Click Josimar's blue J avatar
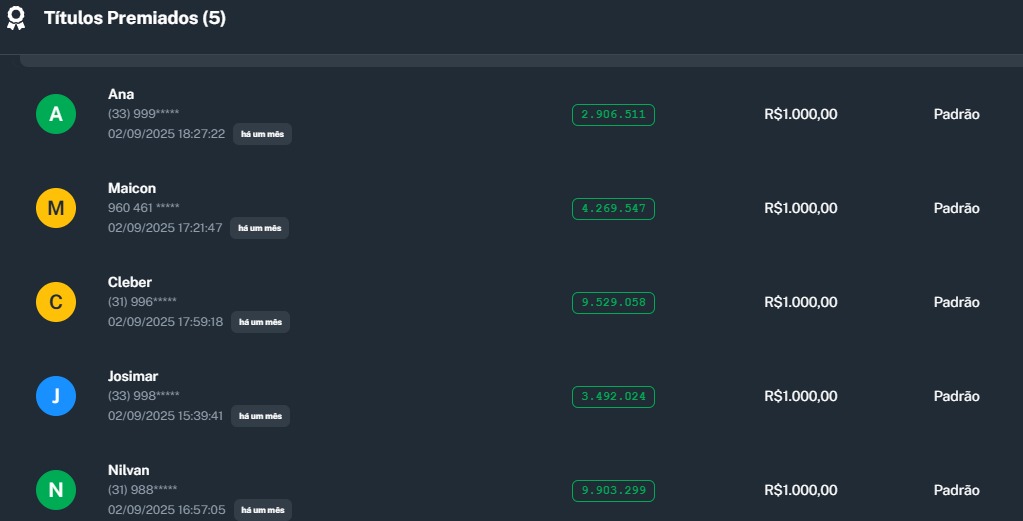 (x=56, y=396)
